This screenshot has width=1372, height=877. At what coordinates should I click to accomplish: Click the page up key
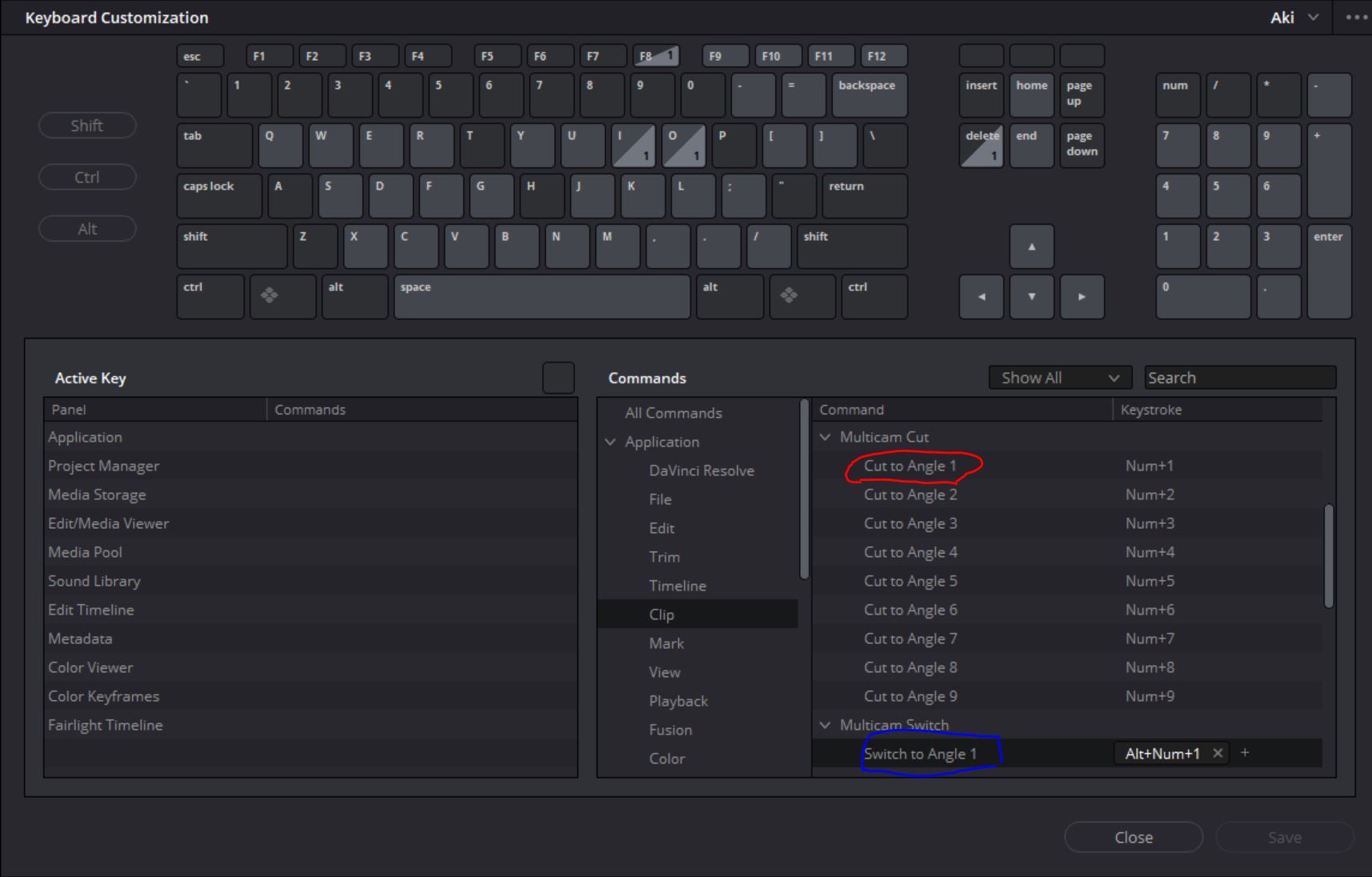1082,95
